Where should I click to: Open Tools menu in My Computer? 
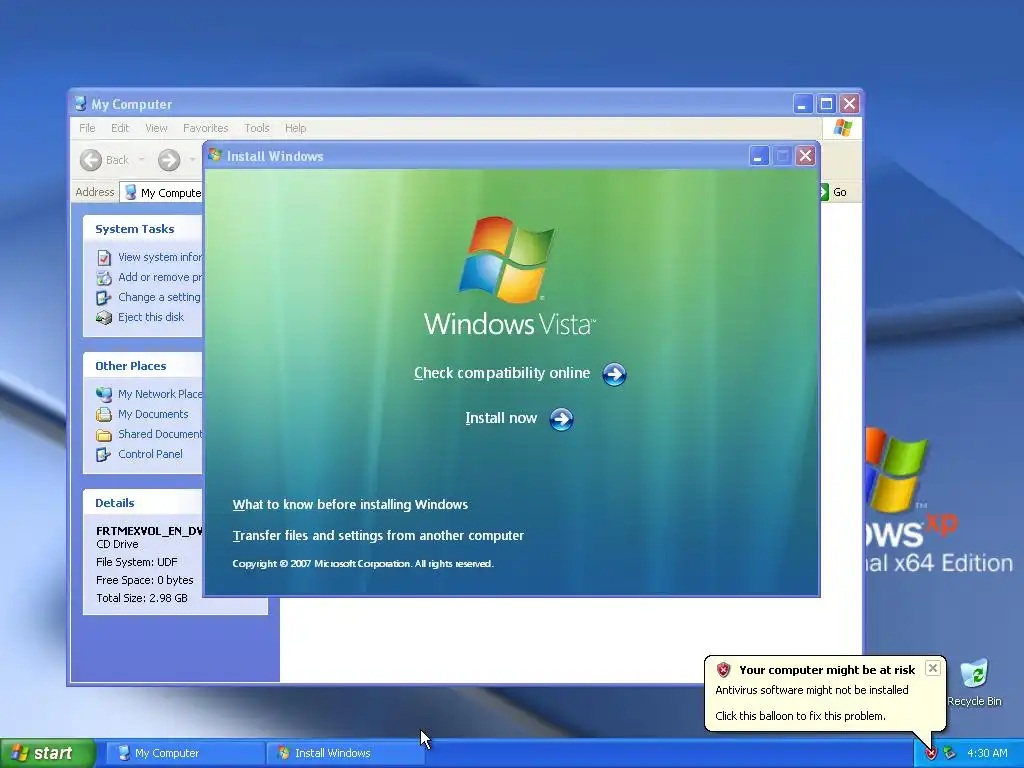pos(257,128)
